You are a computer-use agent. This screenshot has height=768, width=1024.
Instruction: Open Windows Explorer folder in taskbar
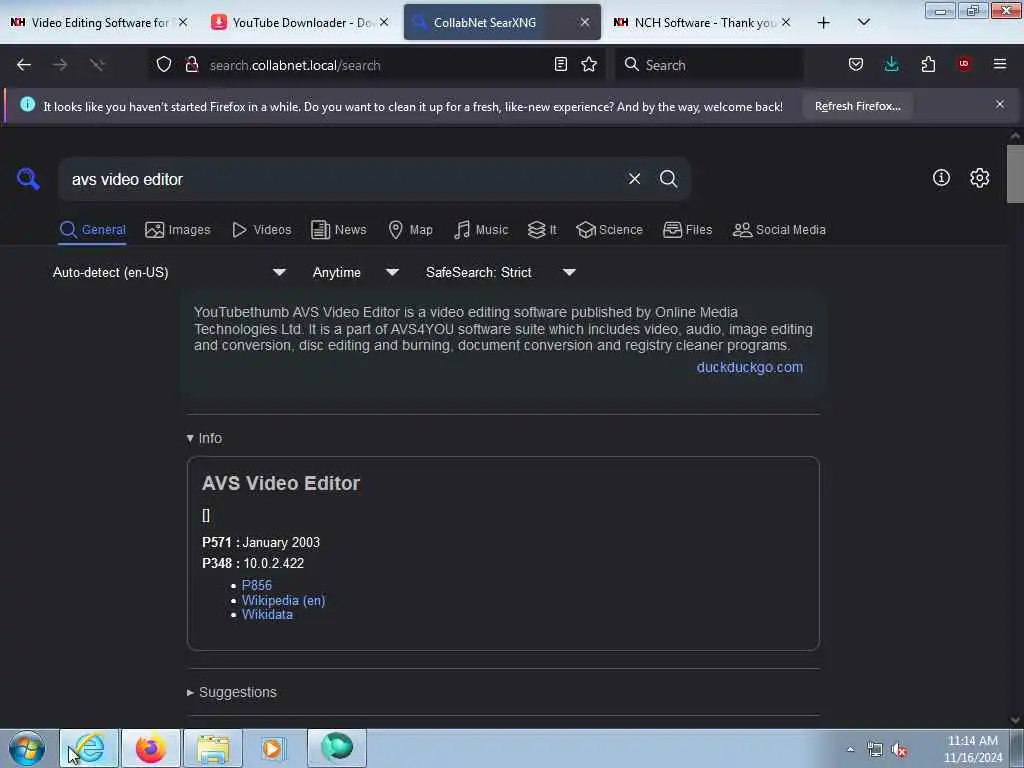click(x=213, y=748)
